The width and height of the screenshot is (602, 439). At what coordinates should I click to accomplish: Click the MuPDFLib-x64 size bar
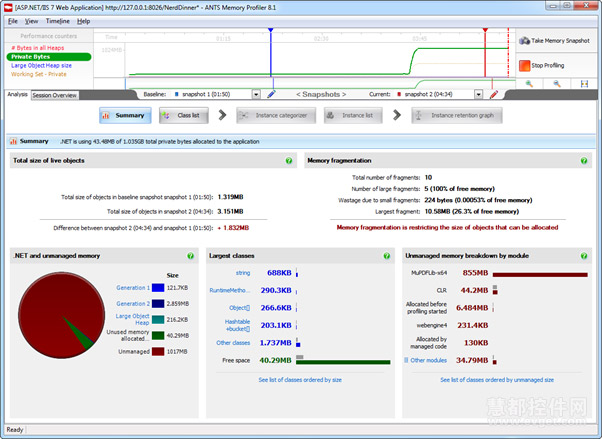coord(540,275)
